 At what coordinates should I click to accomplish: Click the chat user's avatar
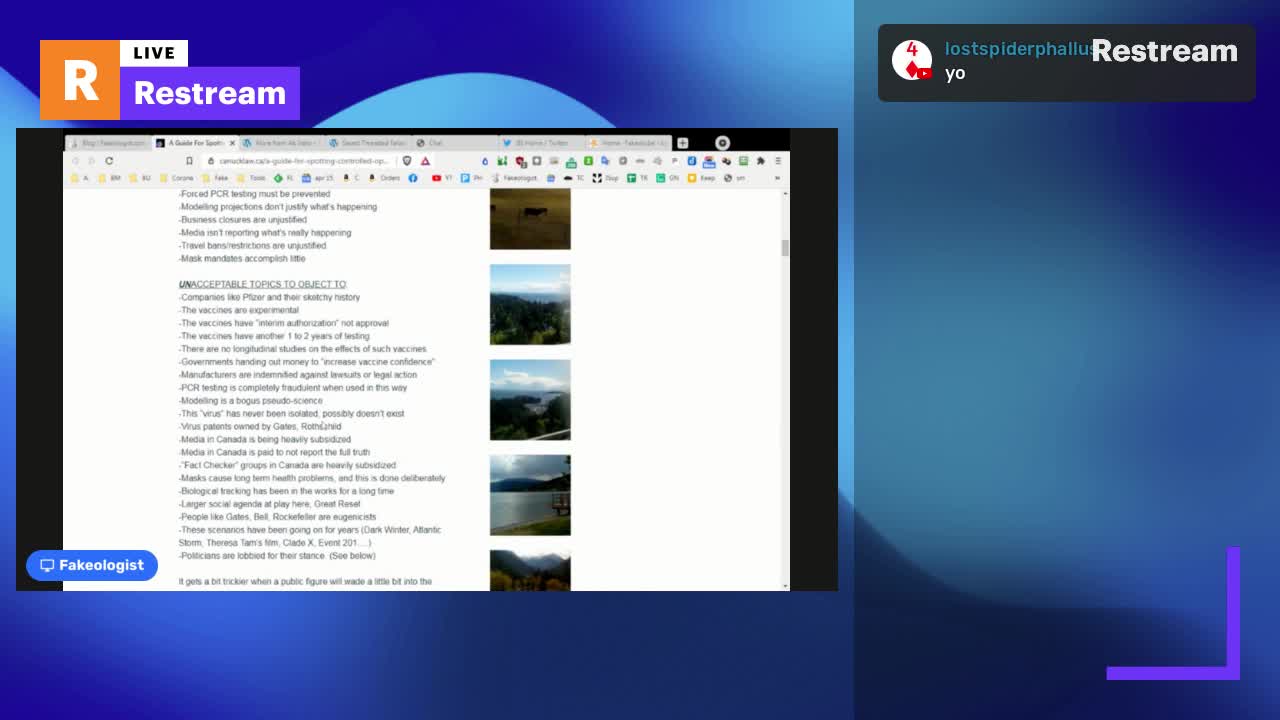911,60
